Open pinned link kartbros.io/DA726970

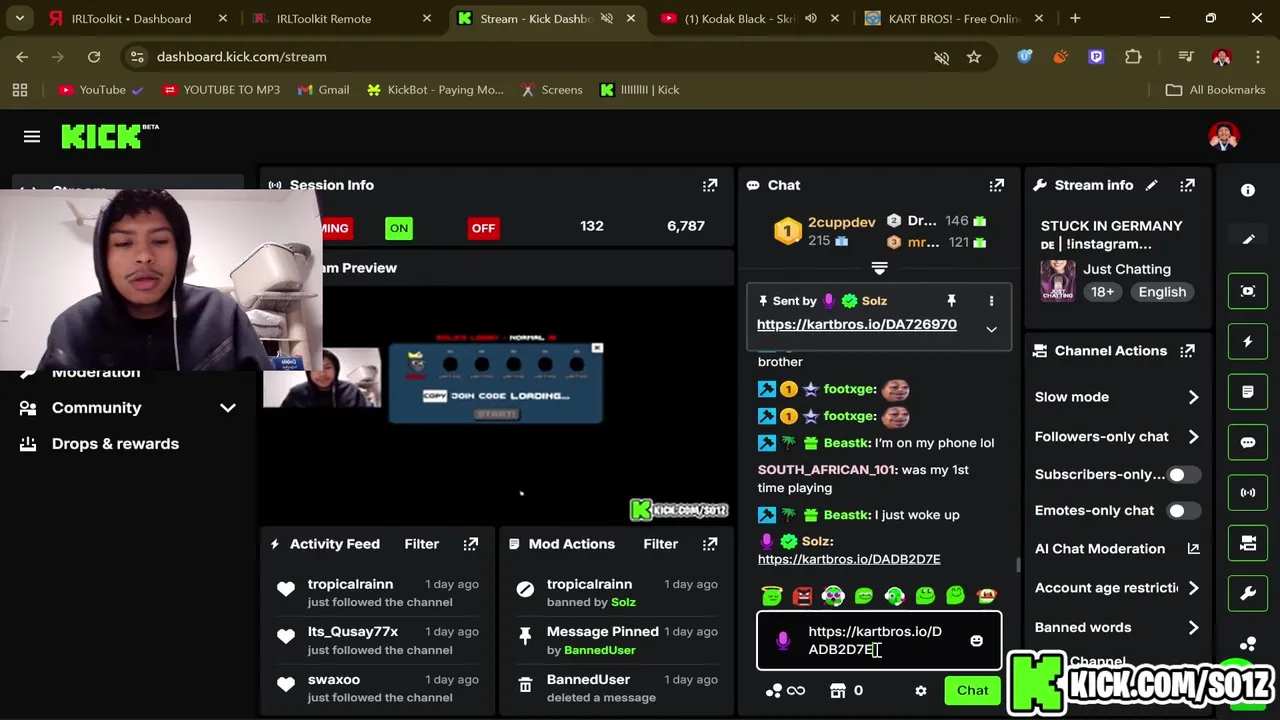(x=857, y=325)
